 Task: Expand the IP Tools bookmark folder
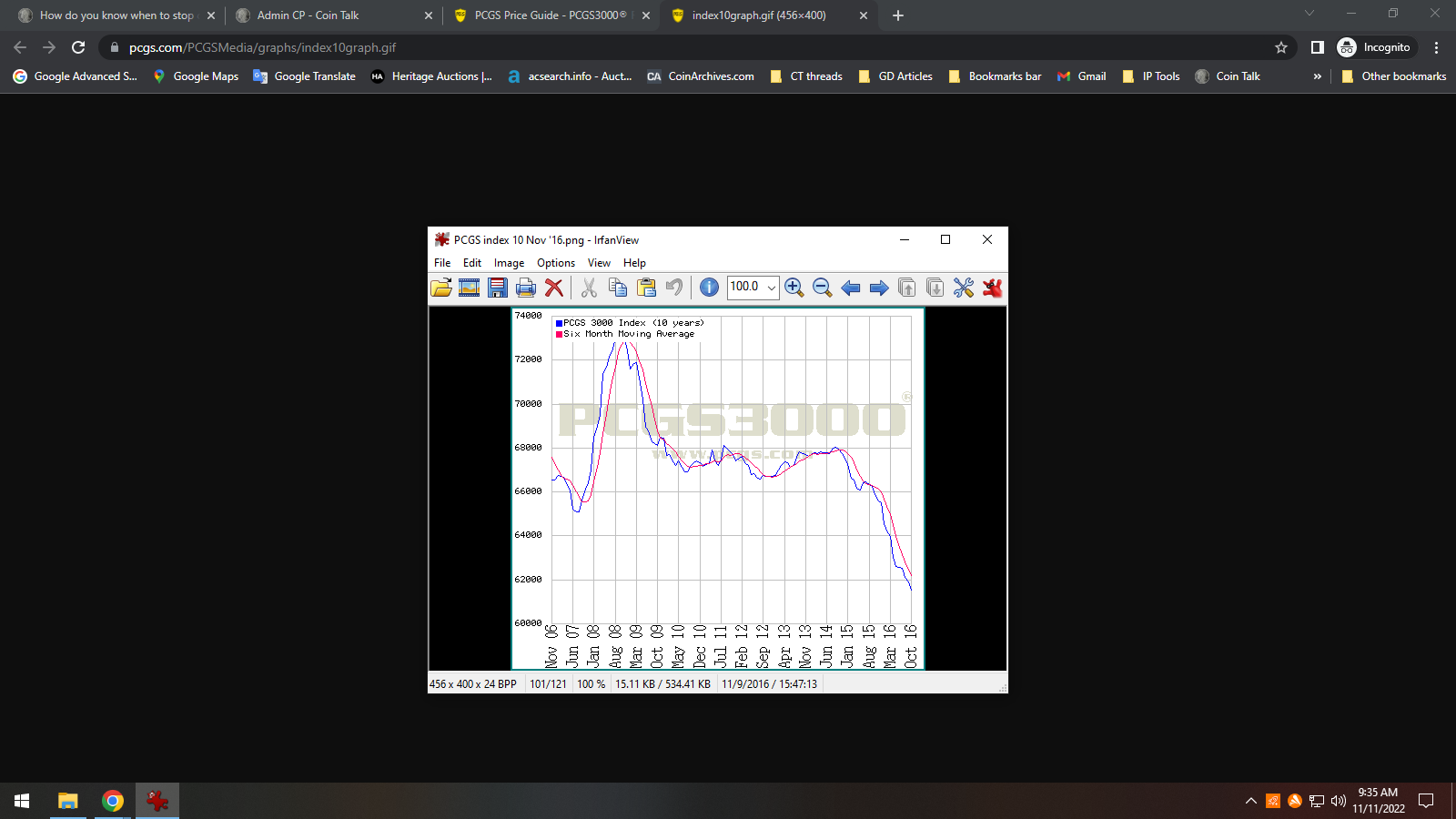tap(1151, 76)
